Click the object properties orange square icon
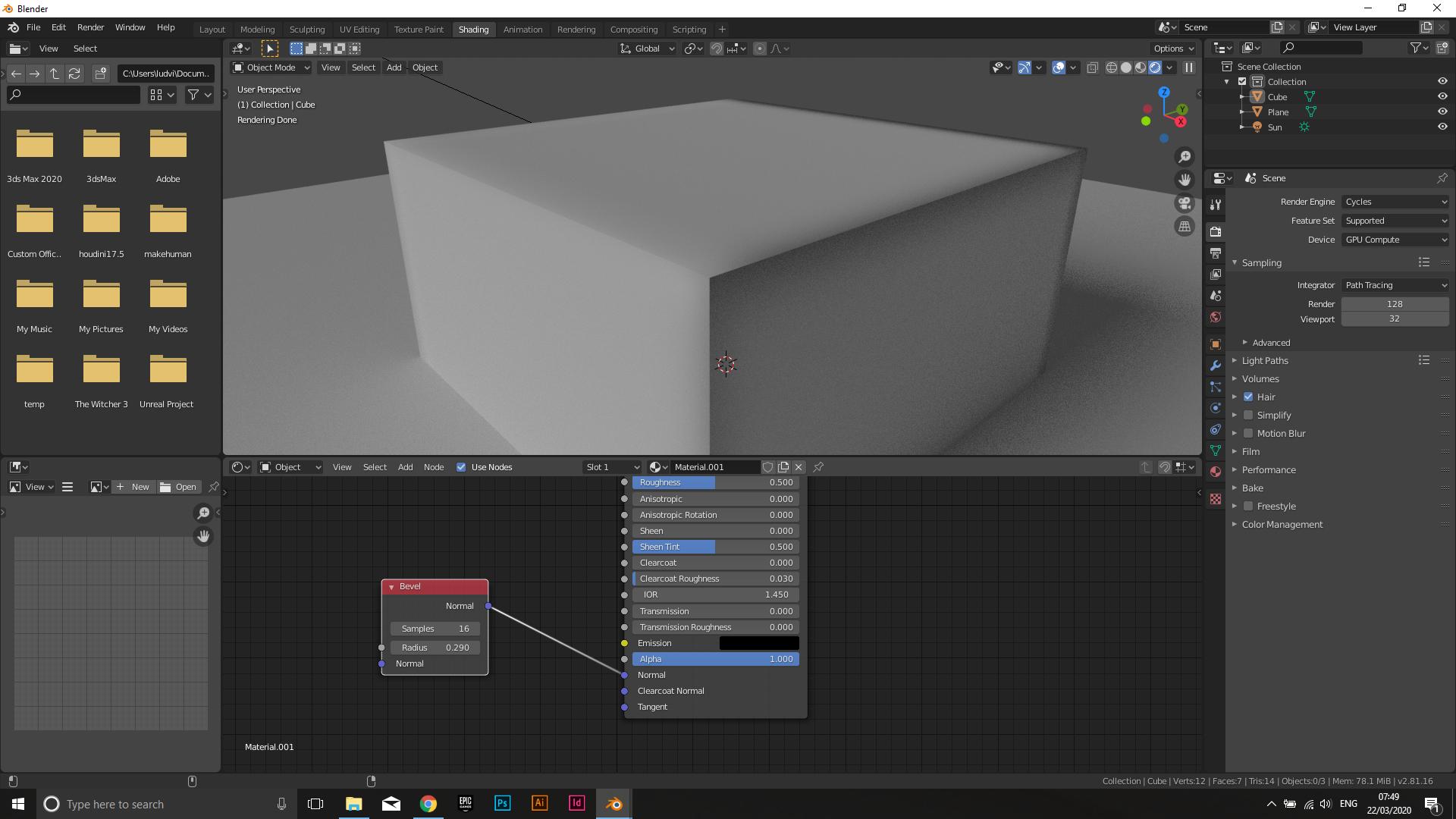The width and height of the screenshot is (1456, 819). click(1216, 344)
